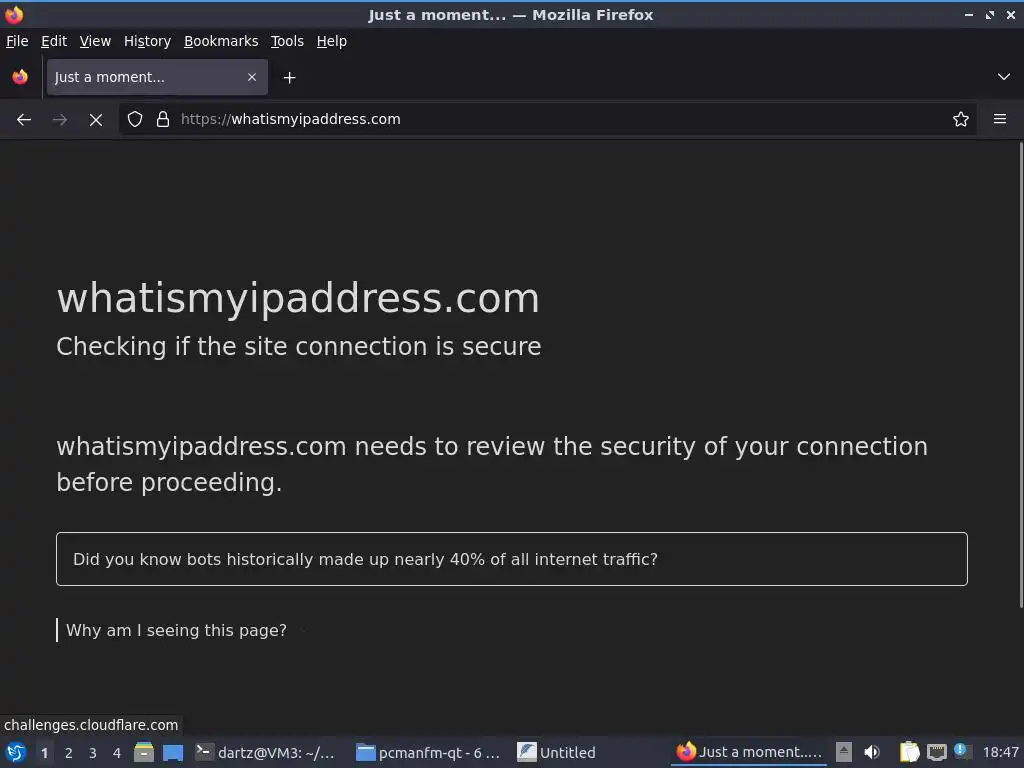
Task: Expand 'Why am I seeing this page?'
Action: click(x=176, y=630)
